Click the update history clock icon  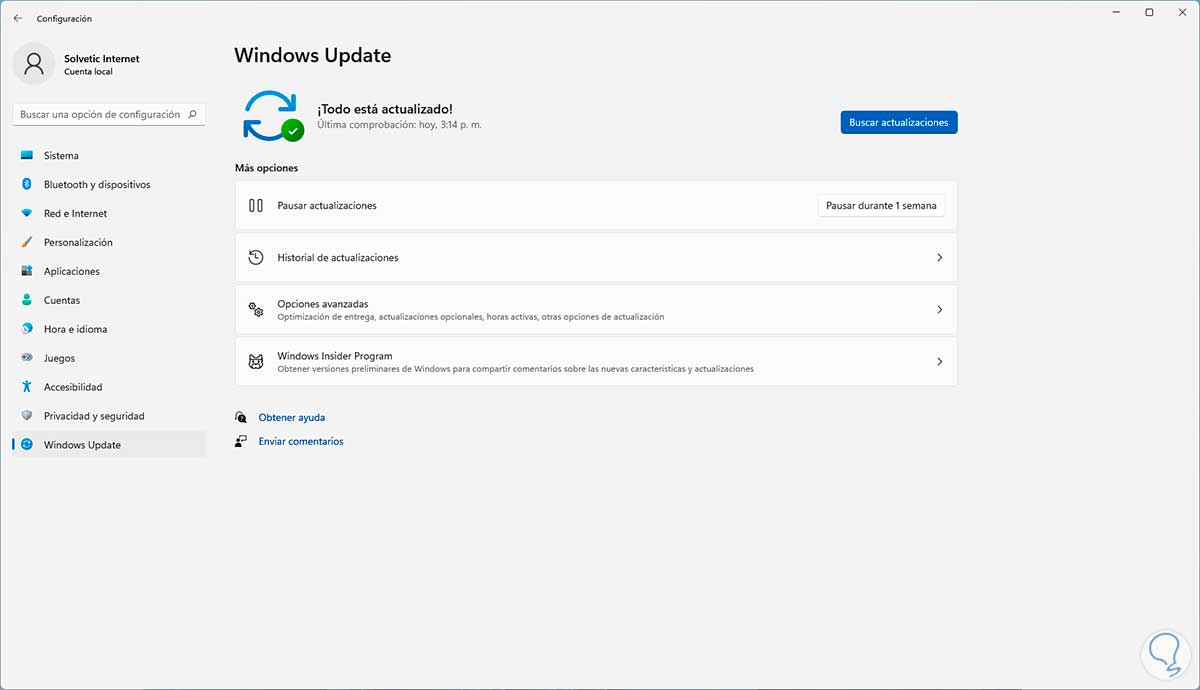coord(256,258)
